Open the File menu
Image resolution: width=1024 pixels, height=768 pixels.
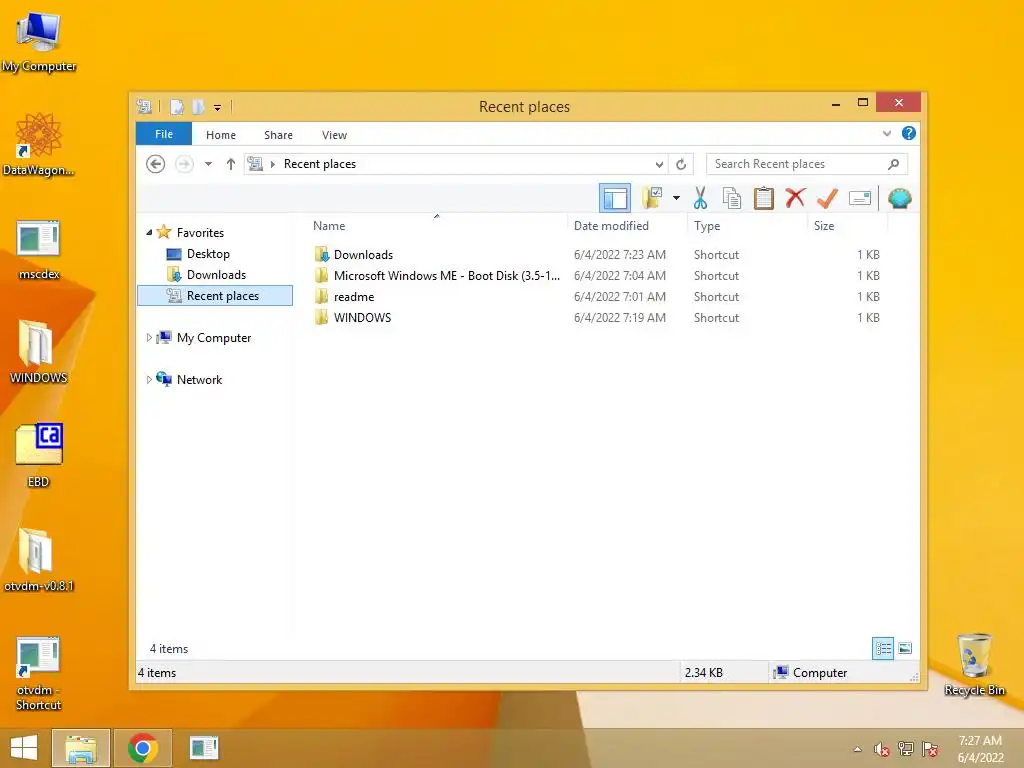[x=164, y=134]
